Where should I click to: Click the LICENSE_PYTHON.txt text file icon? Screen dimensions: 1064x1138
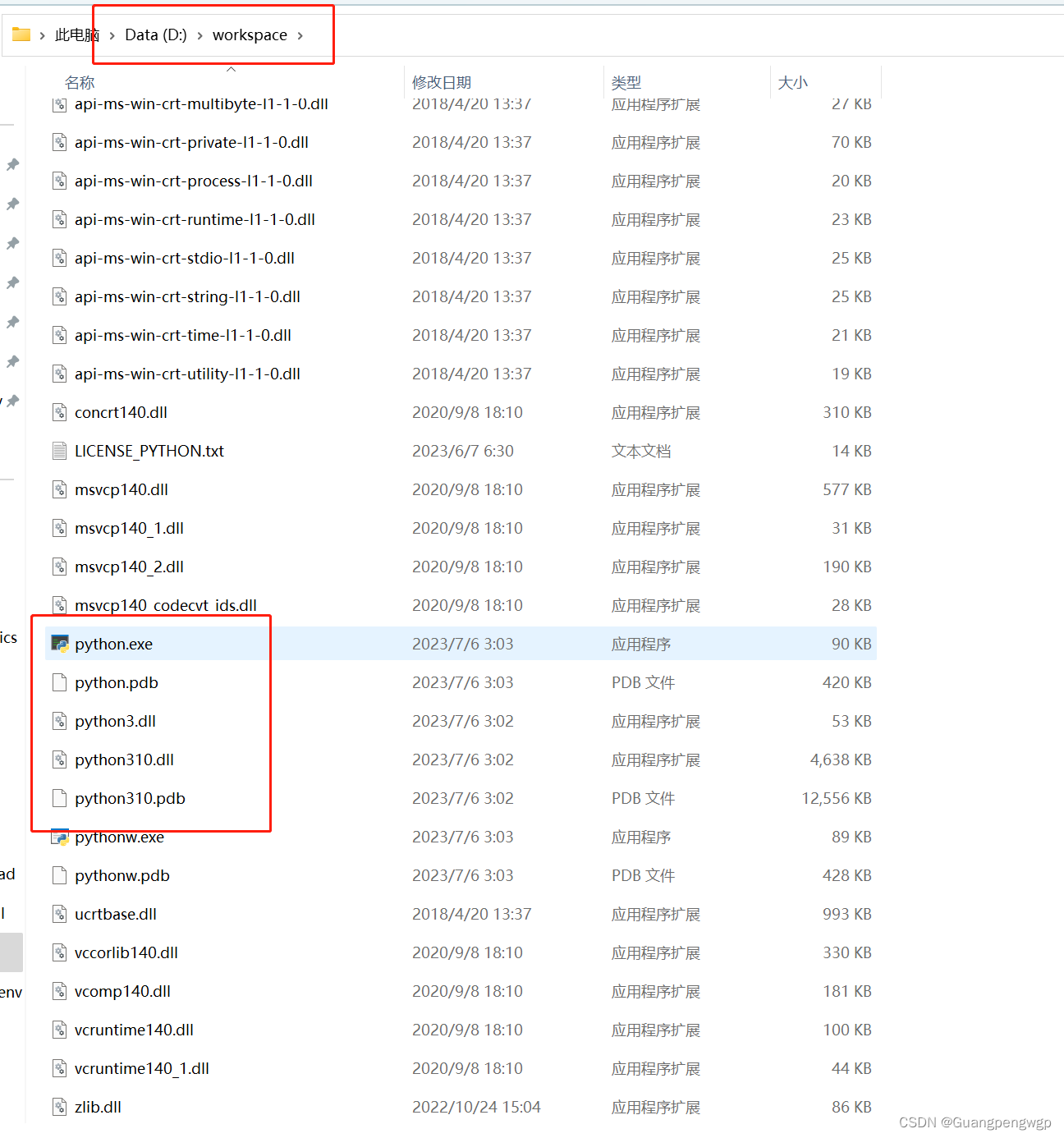(x=58, y=451)
